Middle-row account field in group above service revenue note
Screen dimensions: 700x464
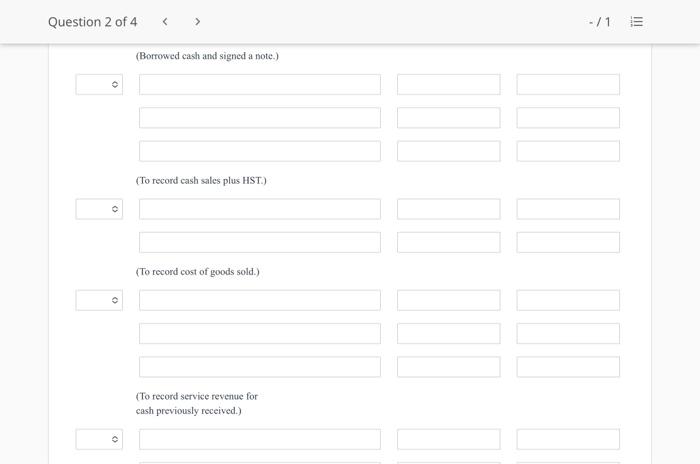[x=260, y=334]
